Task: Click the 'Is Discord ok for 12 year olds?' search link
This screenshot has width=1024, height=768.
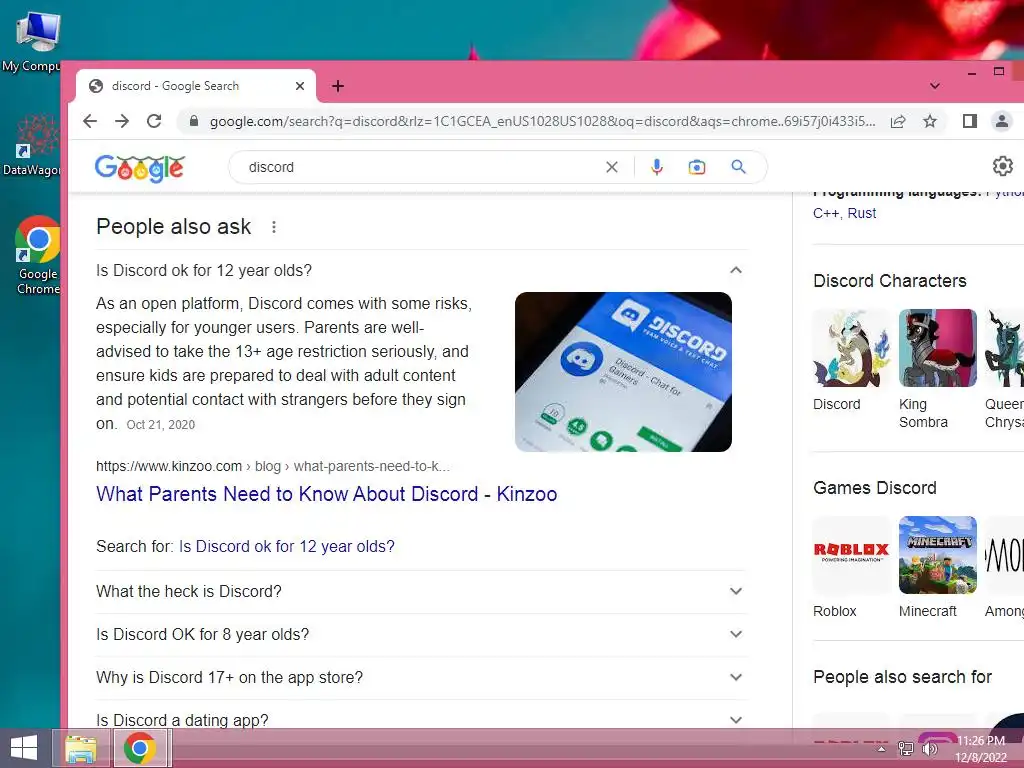Action: click(x=287, y=546)
